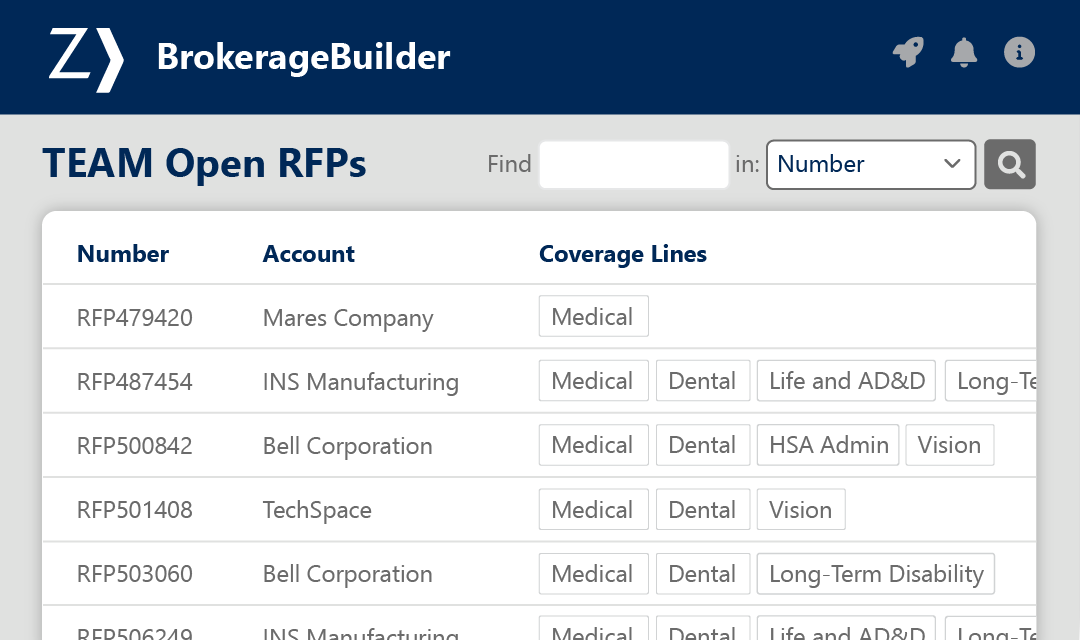
Task: Click Life and AD&D tag on RFP487454
Action: [x=846, y=381]
